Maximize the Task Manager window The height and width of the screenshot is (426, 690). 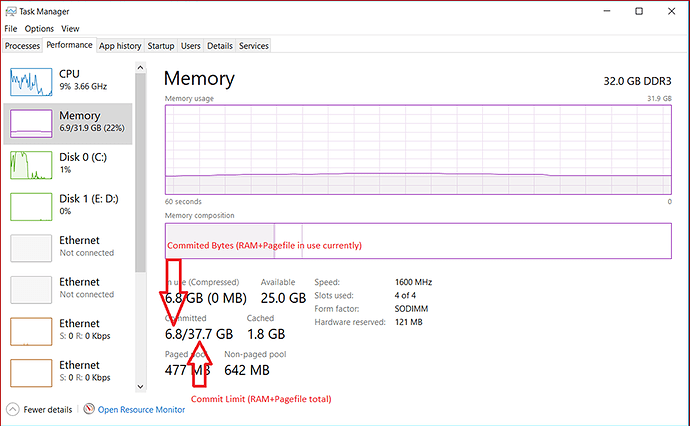coord(639,11)
